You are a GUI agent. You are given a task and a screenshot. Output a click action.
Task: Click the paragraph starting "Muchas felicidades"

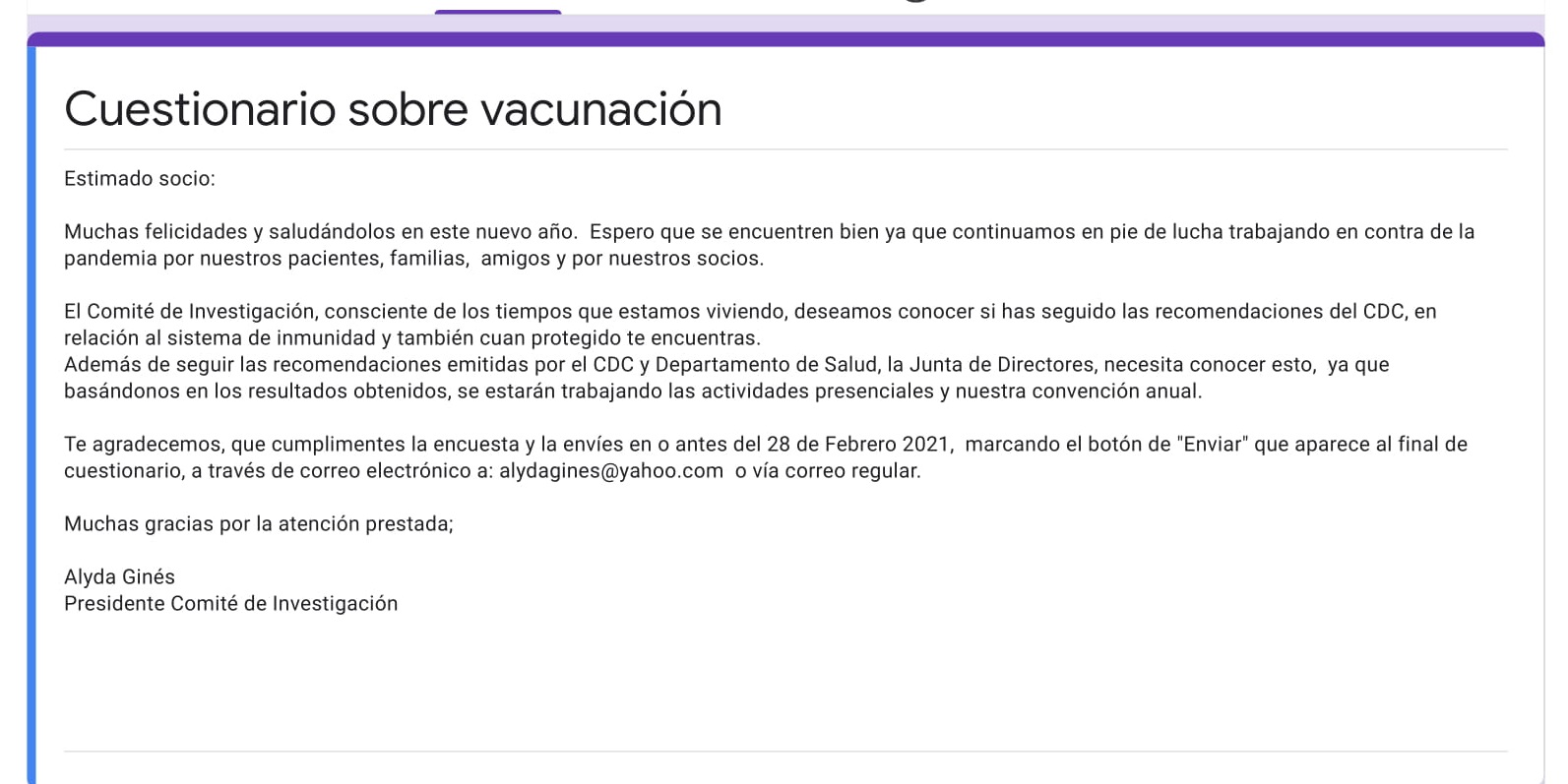[768, 245]
